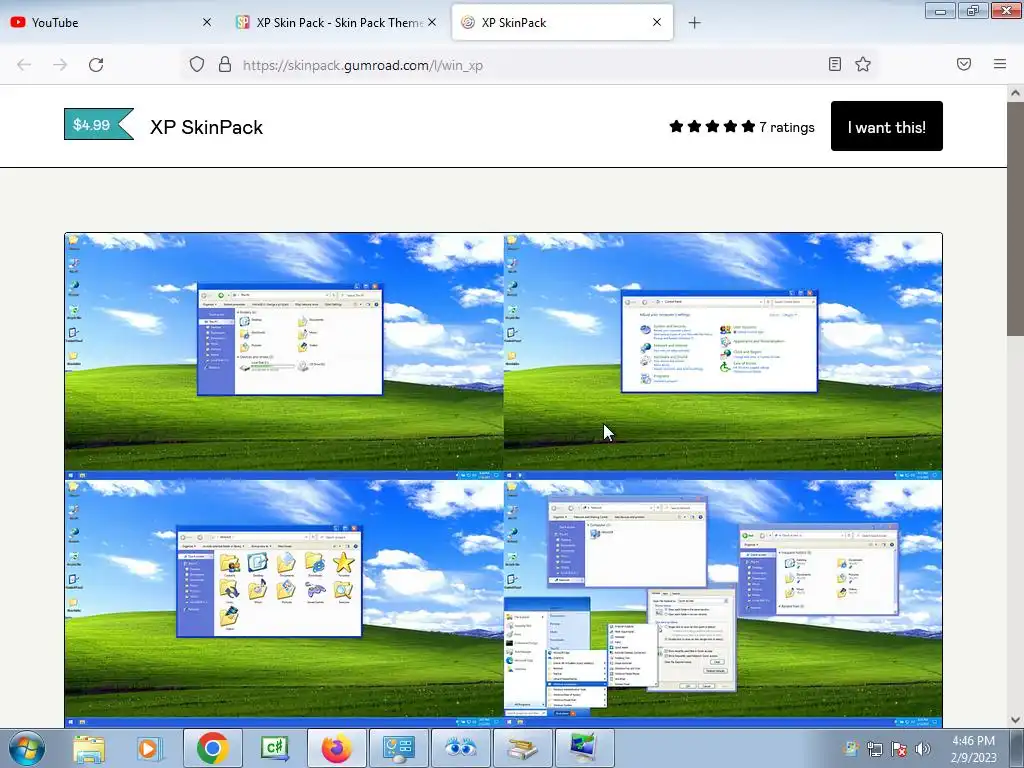Reload the current page
The height and width of the screenshot is (768, 1024).
96,65
